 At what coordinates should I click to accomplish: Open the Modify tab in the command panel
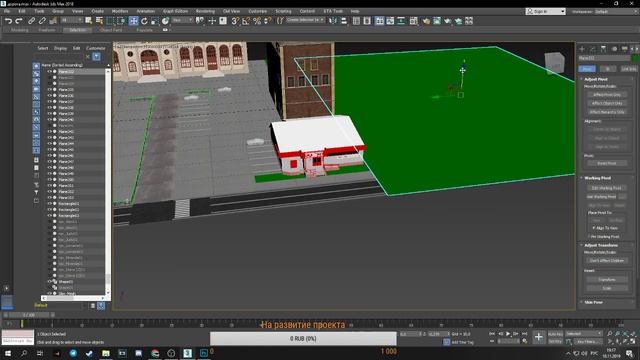pyautogui.click(x=593, y=49)
